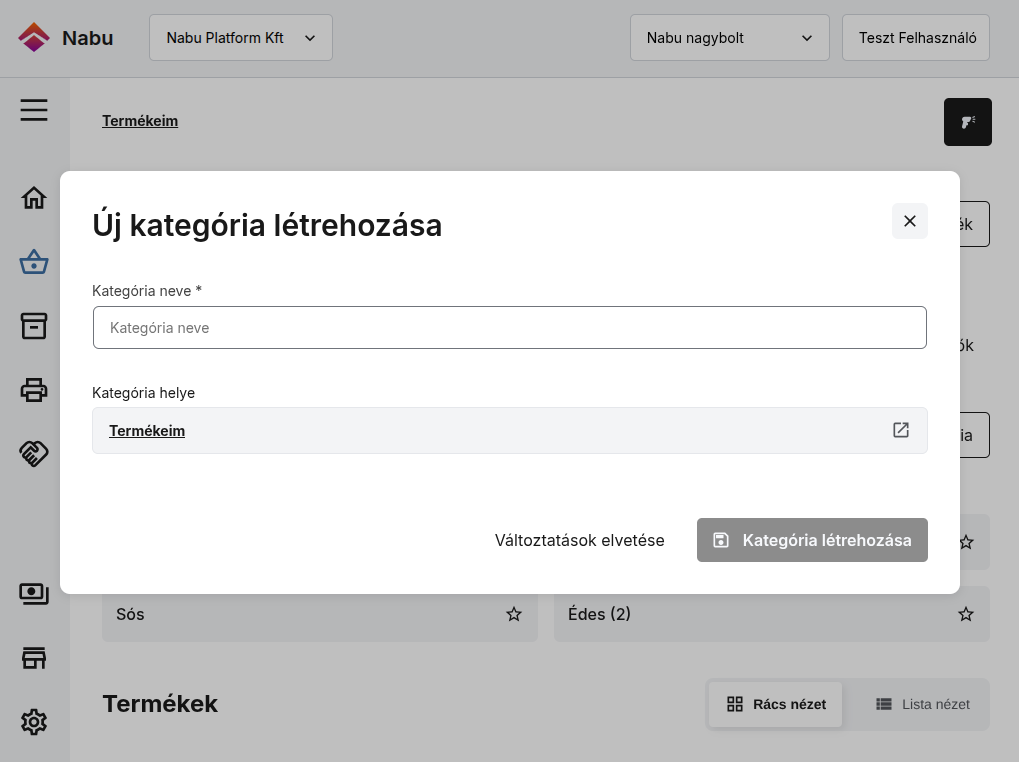Screen dimensions: 1019x762
Task: Open the hamburger menu in sidebar
Action: pos(34,110)
